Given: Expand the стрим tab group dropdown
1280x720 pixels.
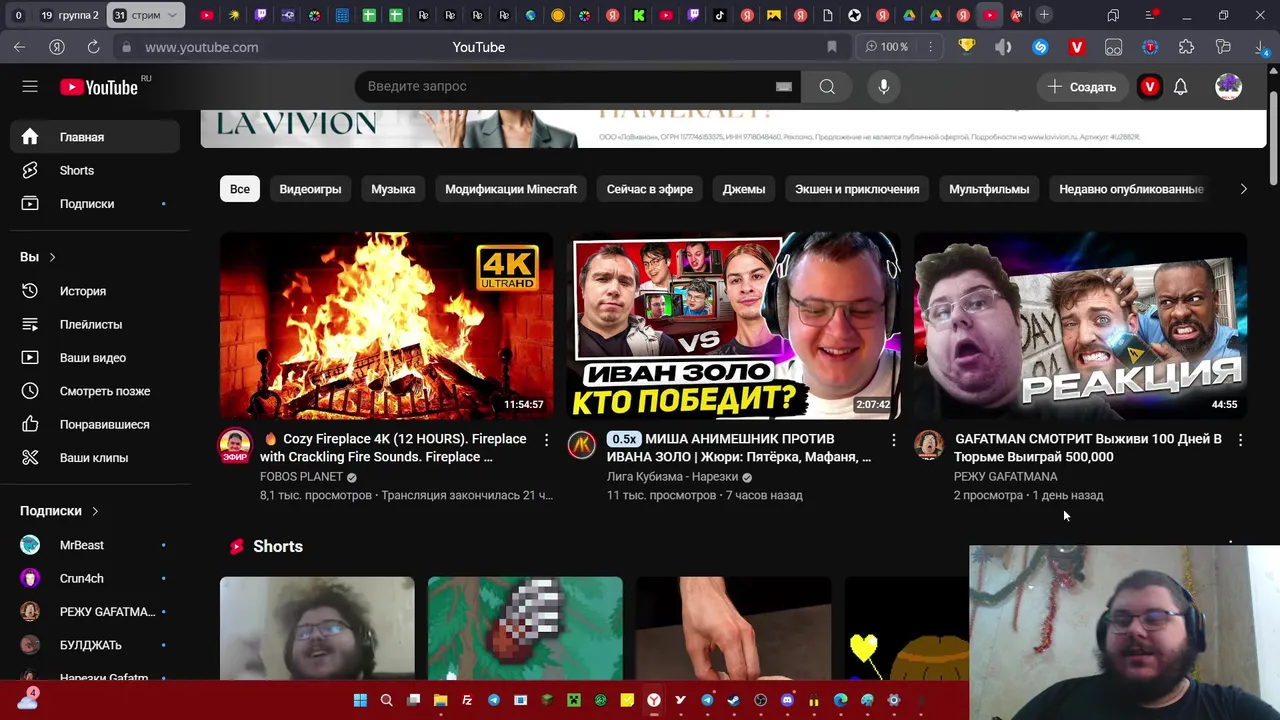Looking at the screenshot, I should coord(172,15).
